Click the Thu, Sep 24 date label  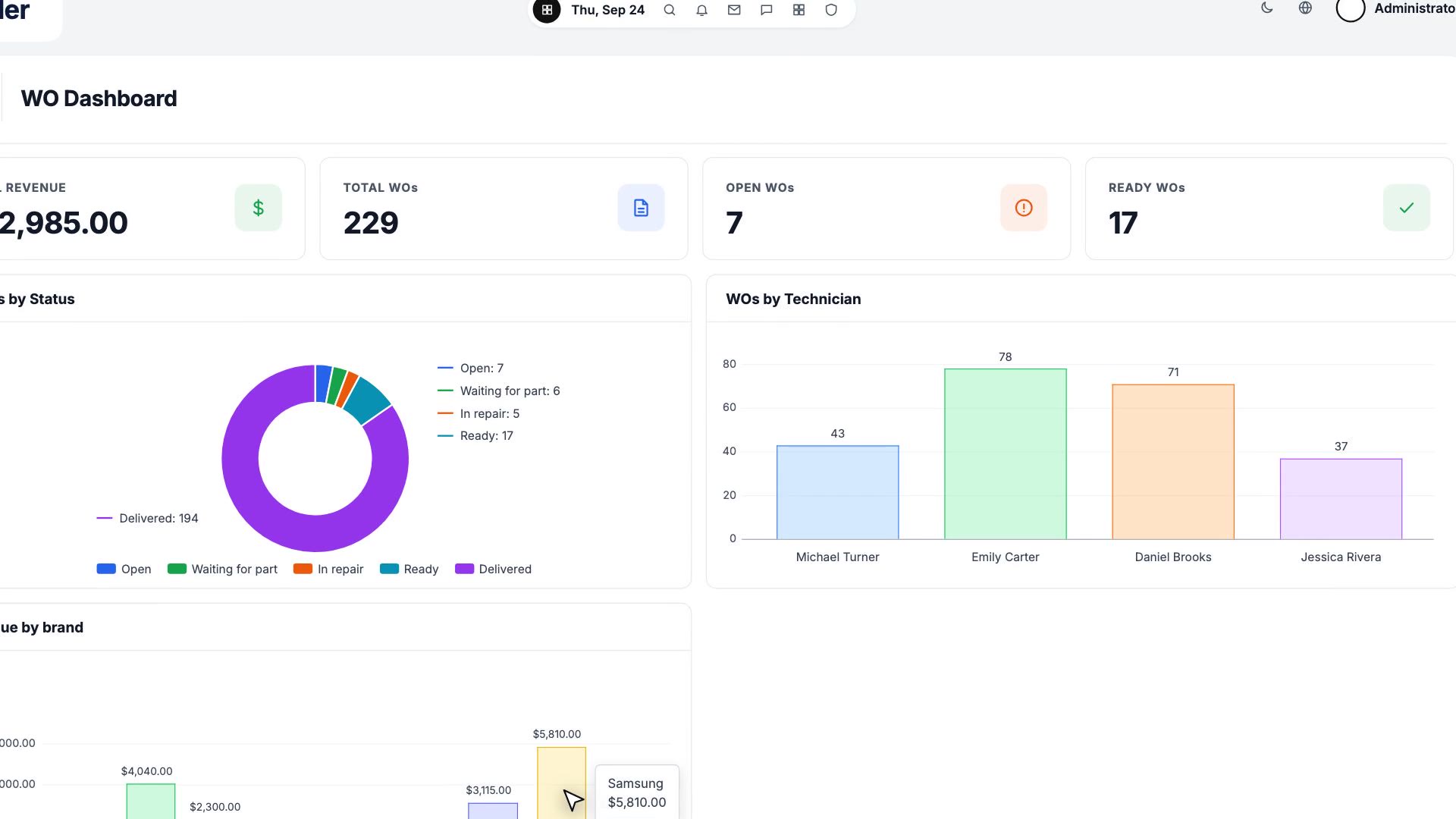pos(607,10)
